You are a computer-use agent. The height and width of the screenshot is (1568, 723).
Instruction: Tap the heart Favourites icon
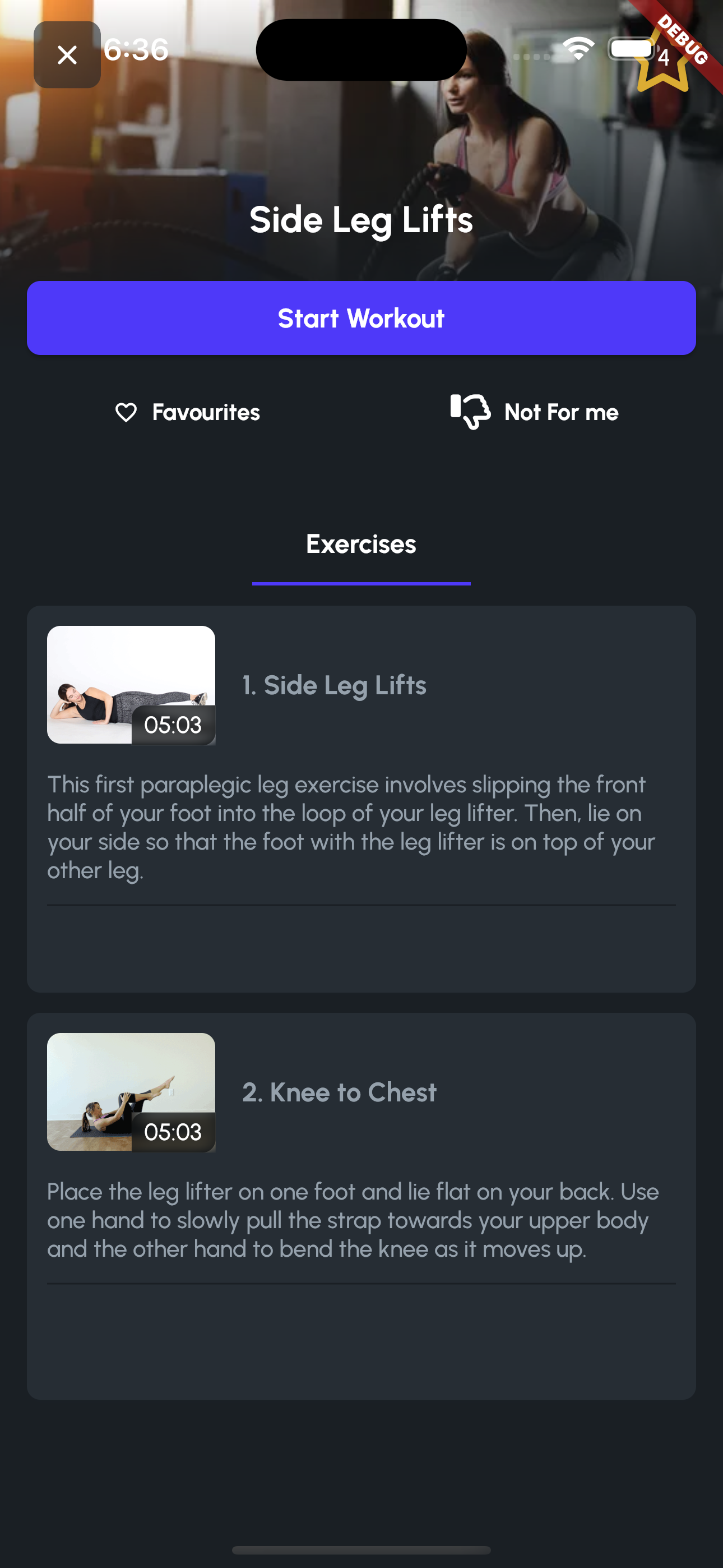(127, 412)
